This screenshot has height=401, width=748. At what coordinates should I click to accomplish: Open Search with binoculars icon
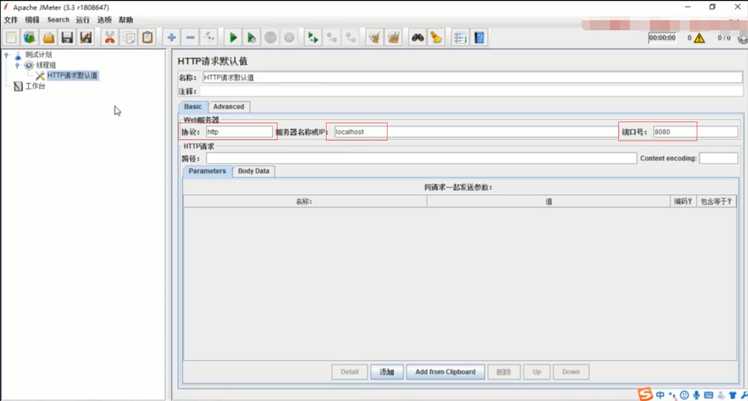418,37
